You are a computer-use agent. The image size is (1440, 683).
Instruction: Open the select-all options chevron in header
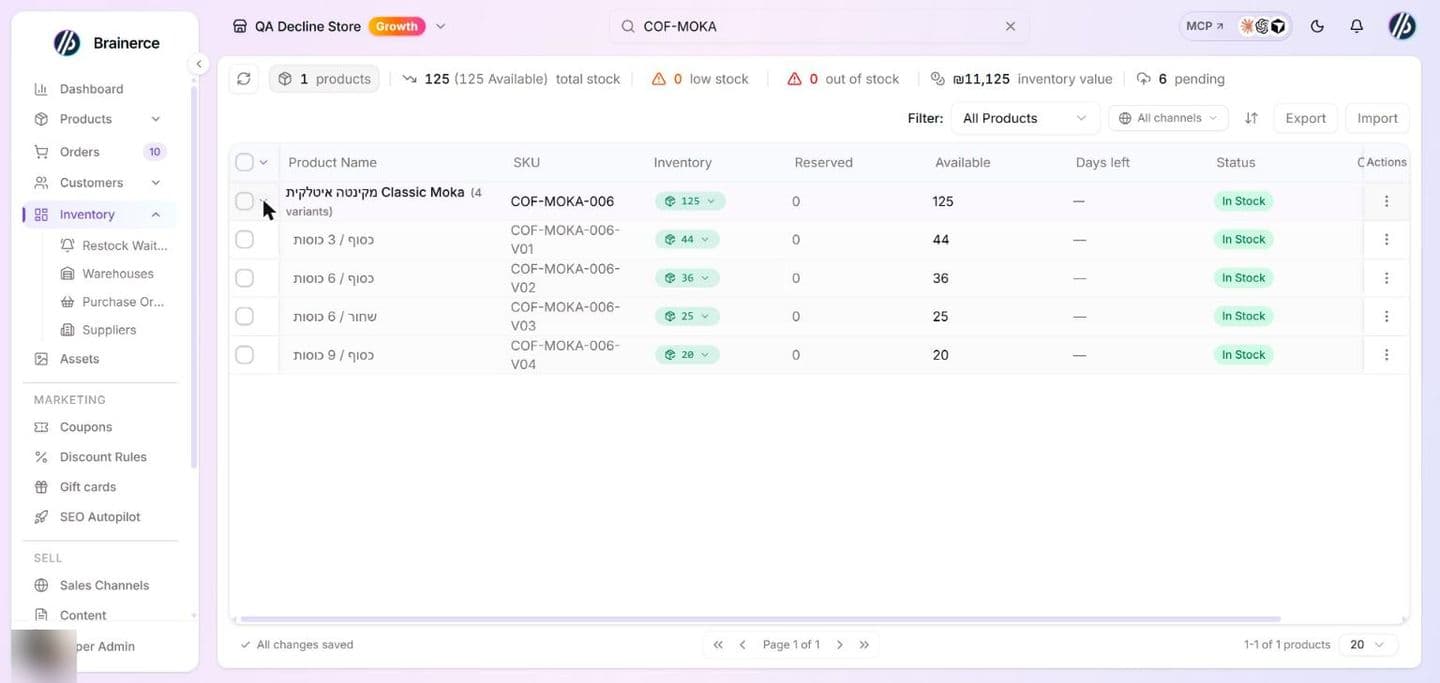coord(264,162)
